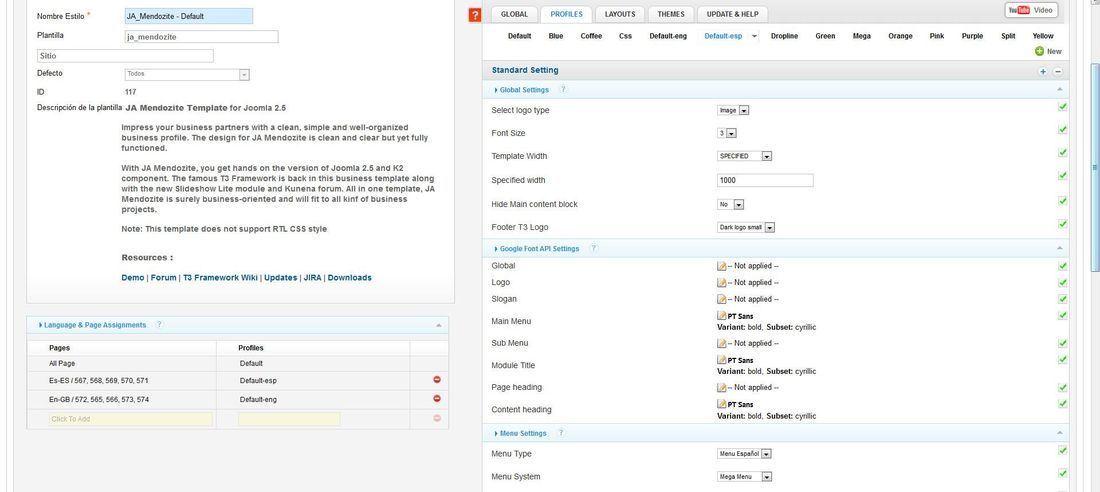Open the Downloads resource link
Viewport: 1100px width, 492px height.
pyautogui.click(x=349, y=278)
